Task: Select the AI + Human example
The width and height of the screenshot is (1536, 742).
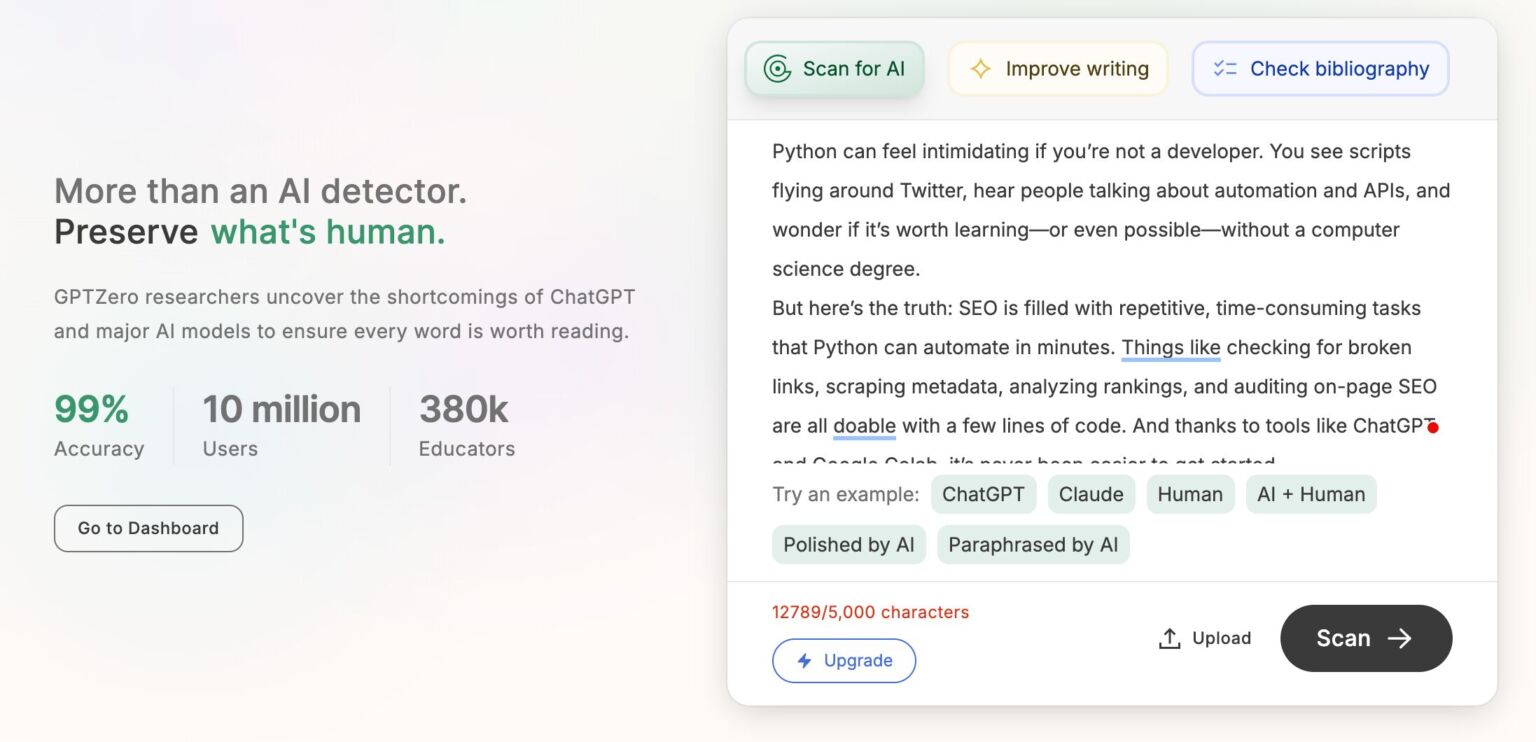Action: point(1311,494)
